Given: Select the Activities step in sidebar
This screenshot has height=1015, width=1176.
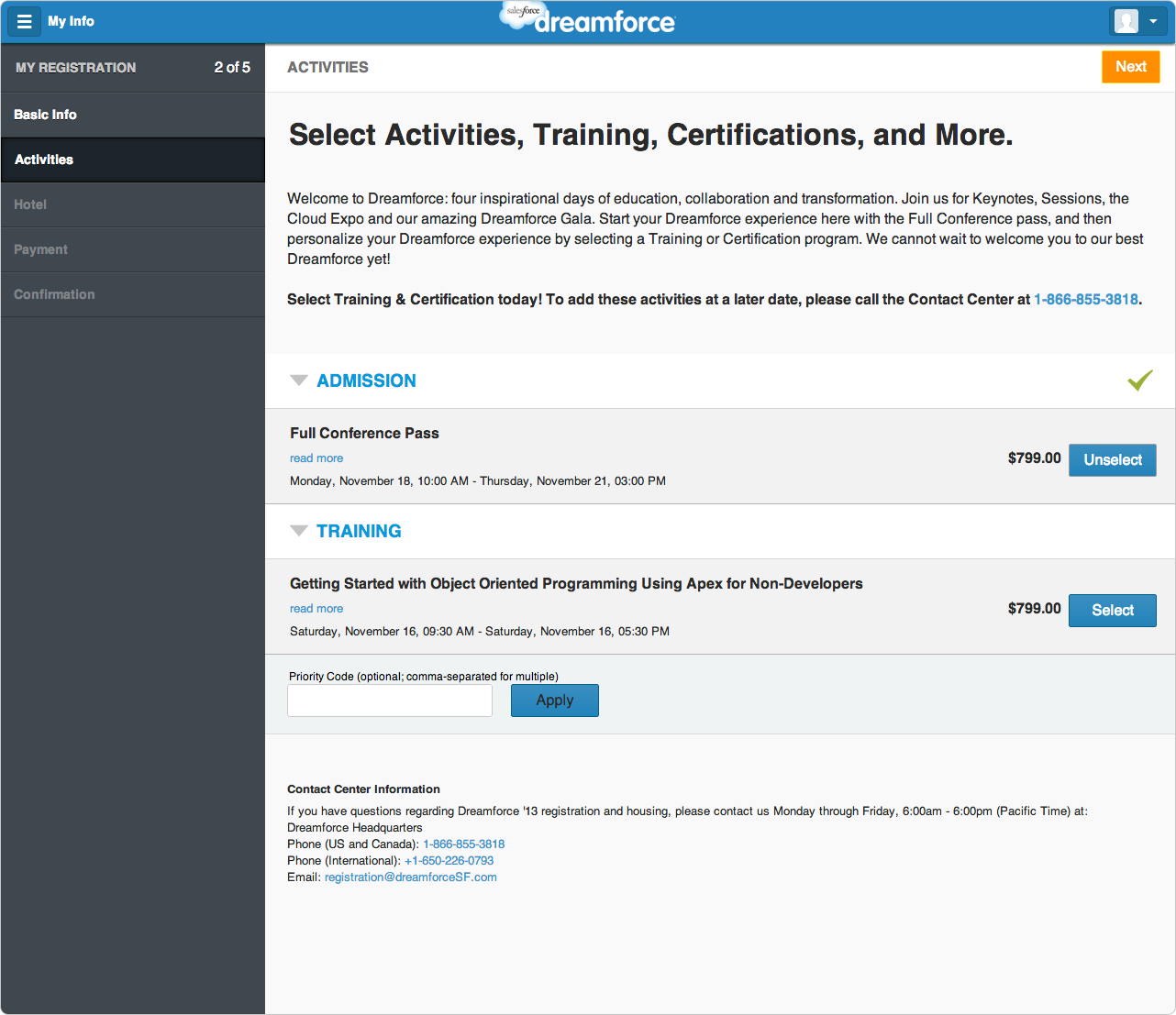Looking at the screenshot, I should [133, 160].
